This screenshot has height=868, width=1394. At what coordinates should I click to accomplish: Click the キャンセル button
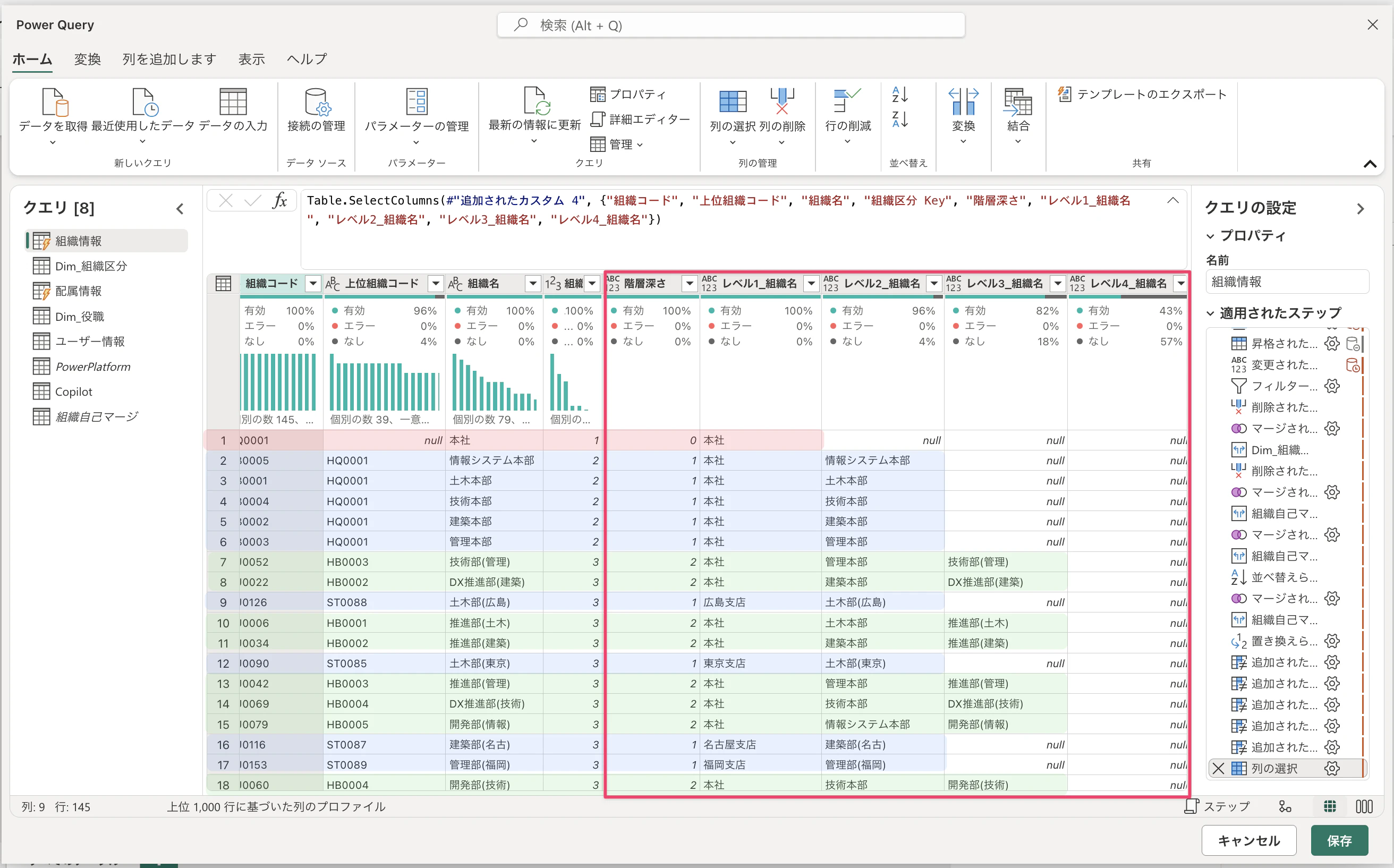[1249, 840]
